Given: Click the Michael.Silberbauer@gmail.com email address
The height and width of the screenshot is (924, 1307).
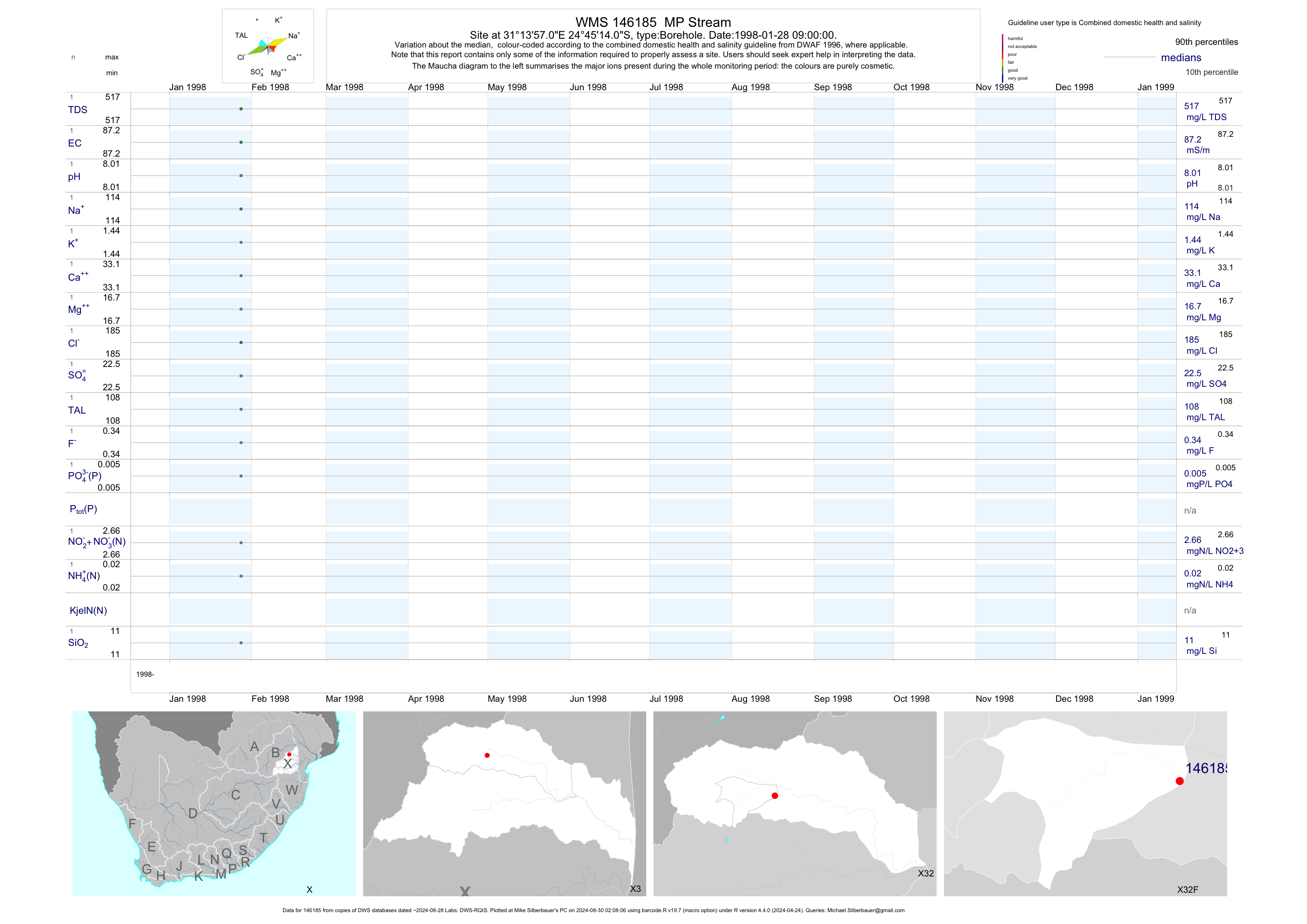Looking at the screenshot, I should [x=865, y=910].
